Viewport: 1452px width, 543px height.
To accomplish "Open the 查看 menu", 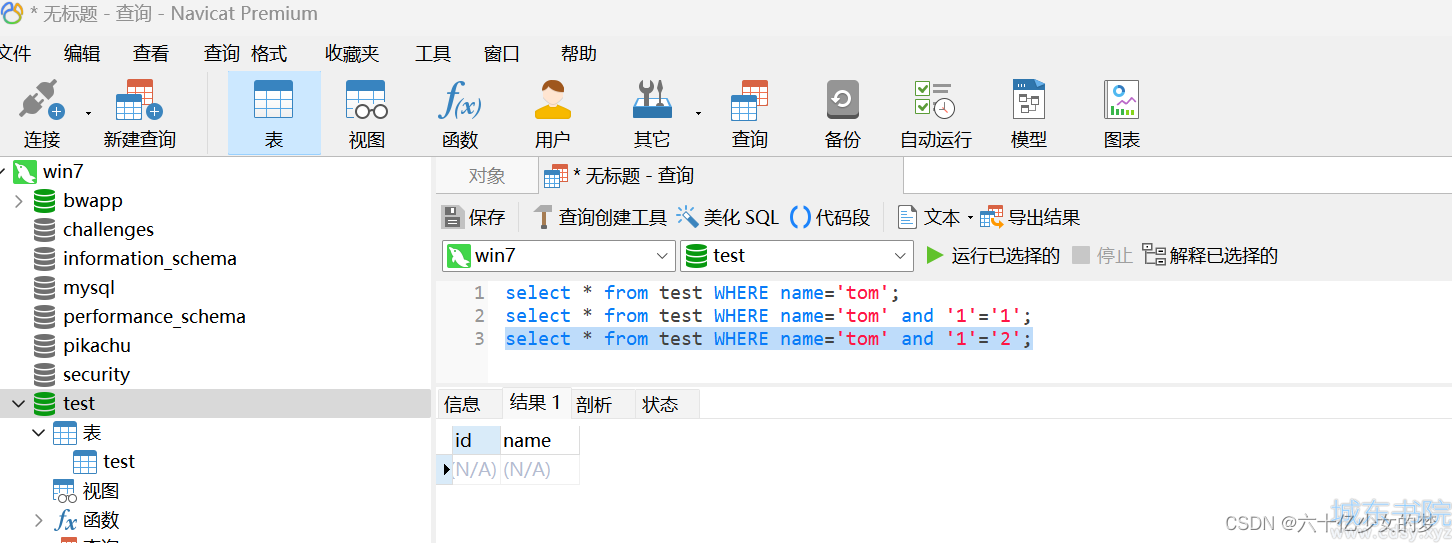I will pos(151,54).
